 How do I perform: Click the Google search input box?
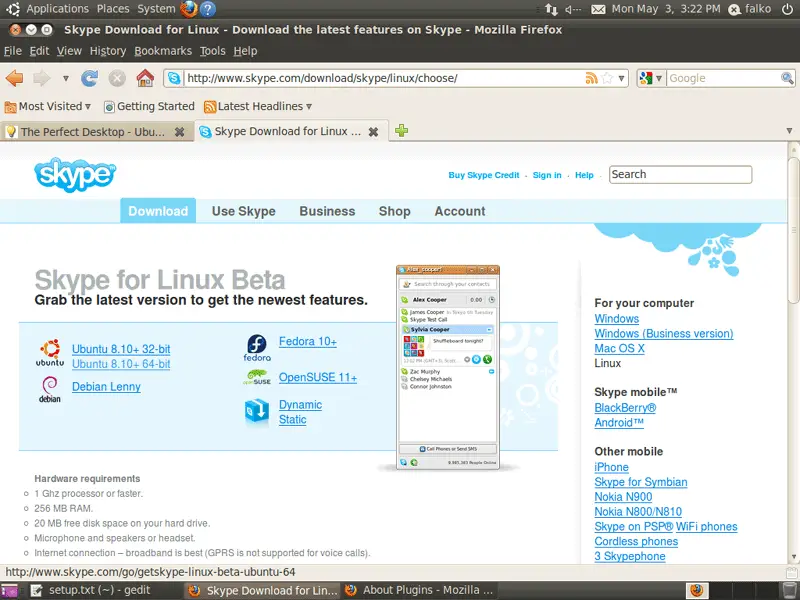(723, 78)
